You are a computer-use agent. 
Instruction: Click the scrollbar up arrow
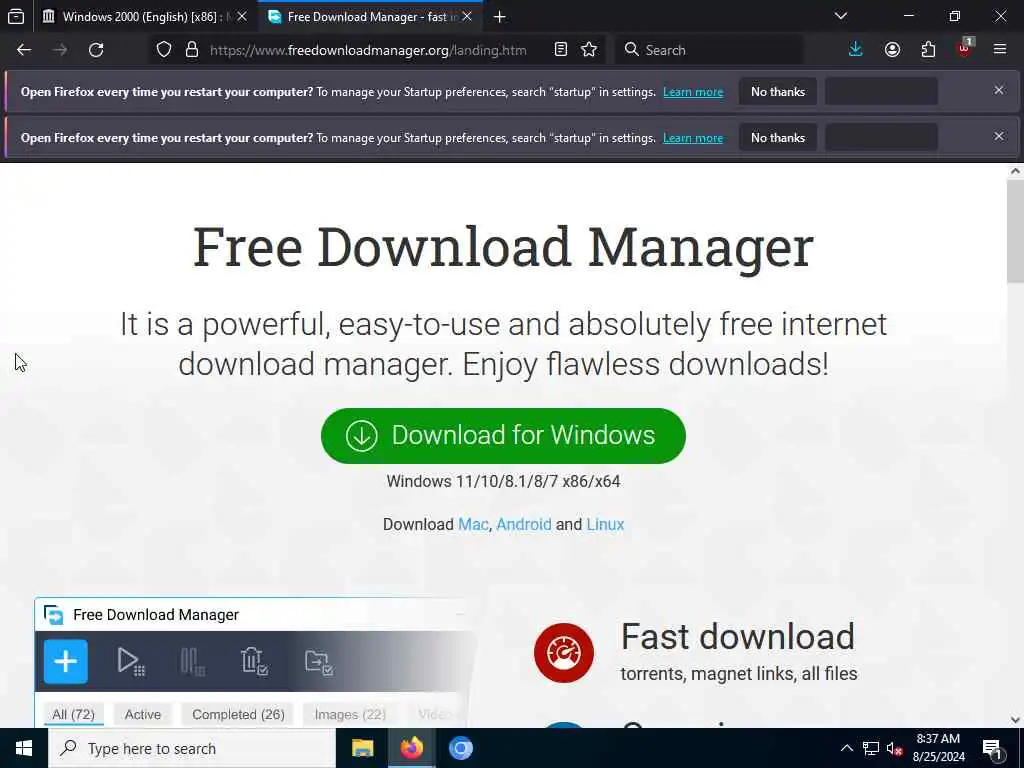1015,171
